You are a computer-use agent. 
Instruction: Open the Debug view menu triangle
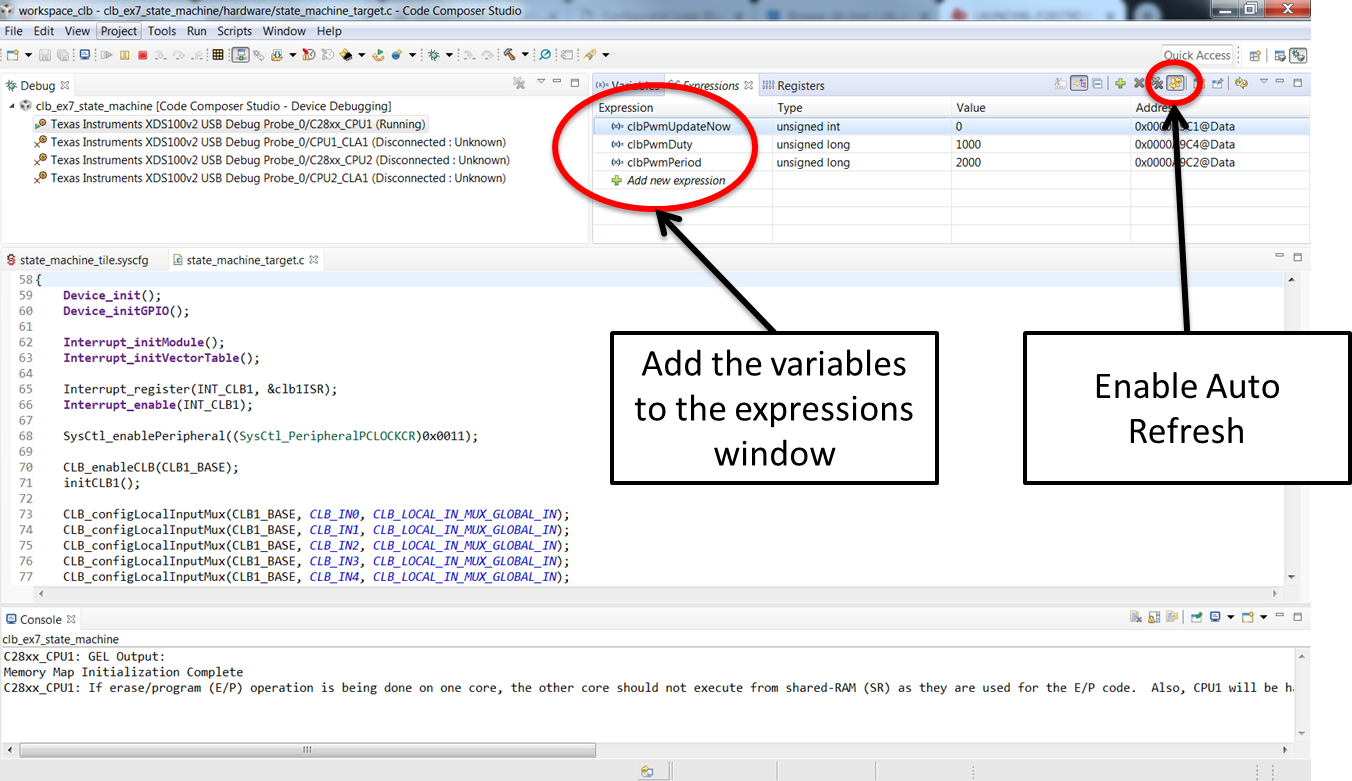point(541,82)
